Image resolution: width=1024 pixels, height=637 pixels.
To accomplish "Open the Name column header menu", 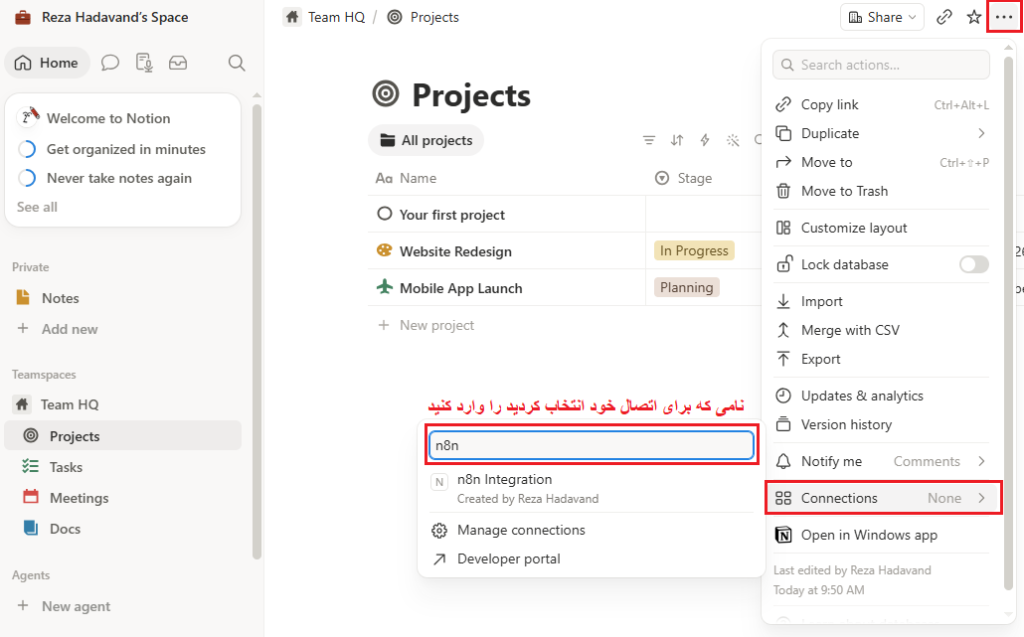I will 406,178.
